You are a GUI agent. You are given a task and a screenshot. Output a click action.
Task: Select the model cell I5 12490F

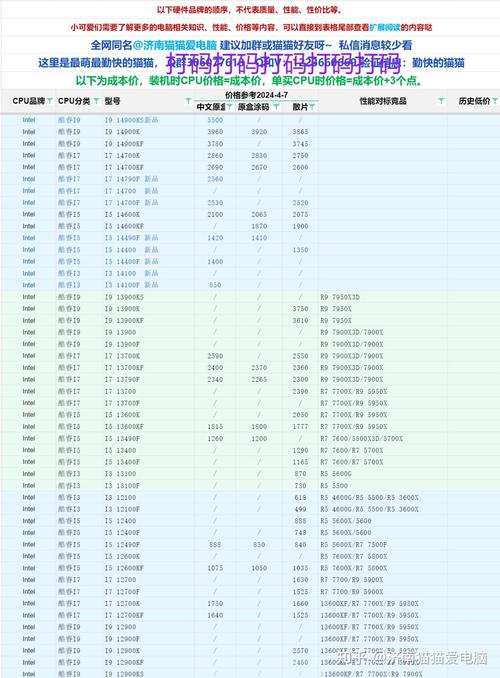pyautogui.click(x=122, y=544)
